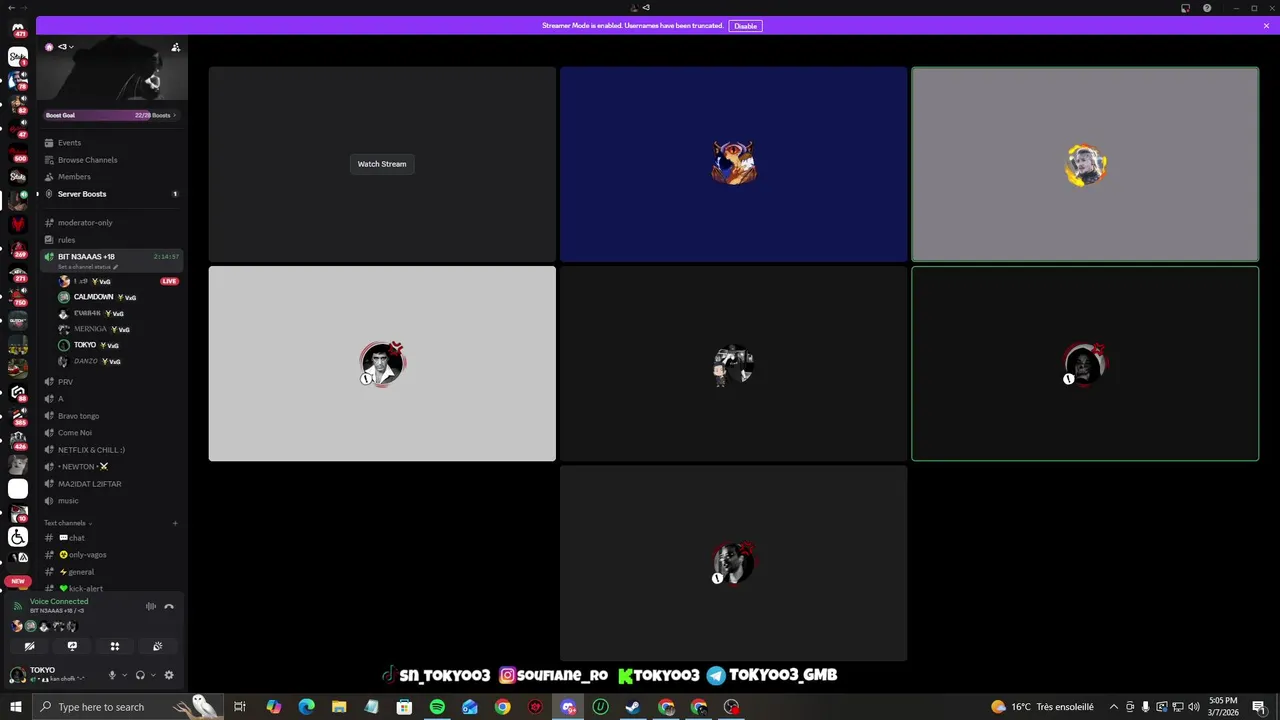
Task: Open chat text channel
Action: [x=111, y=538]
